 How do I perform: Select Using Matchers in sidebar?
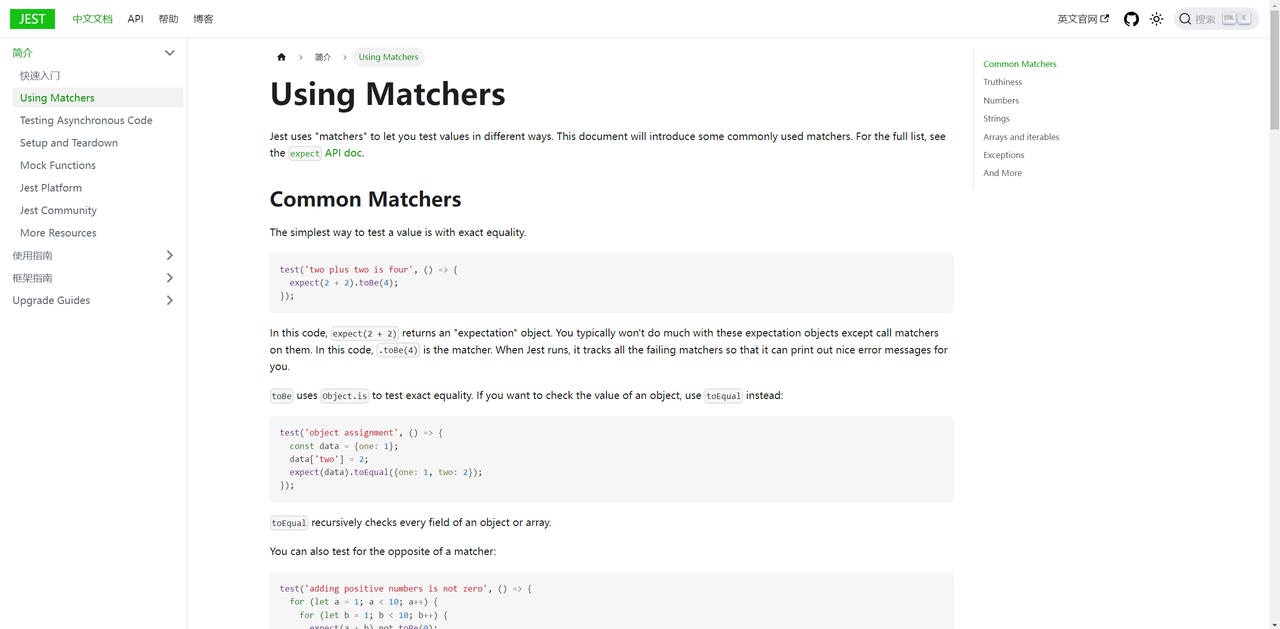(x=98, y=98)
